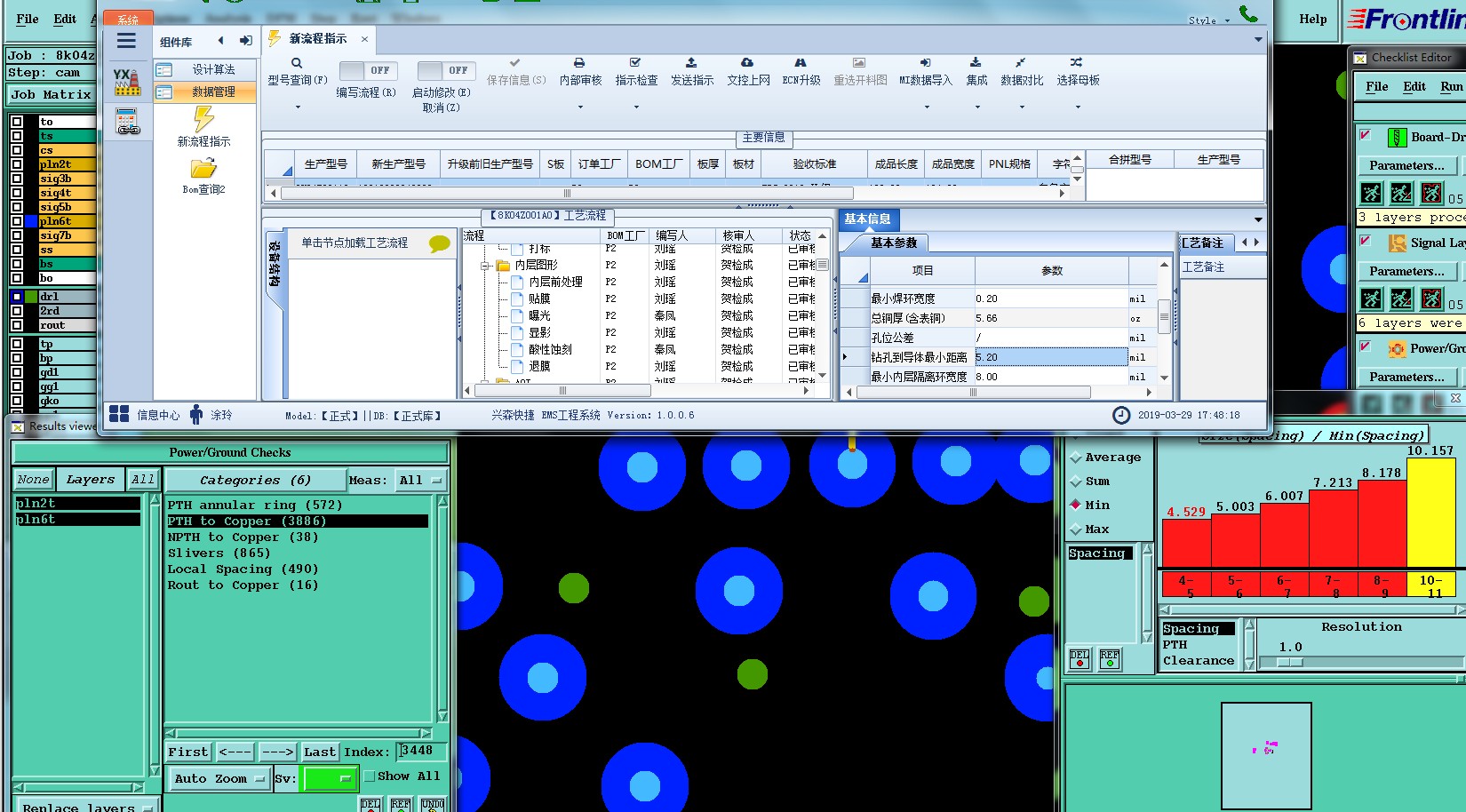Click the 信息中心 grid icon in the status bar

click(x=119, y=414)
